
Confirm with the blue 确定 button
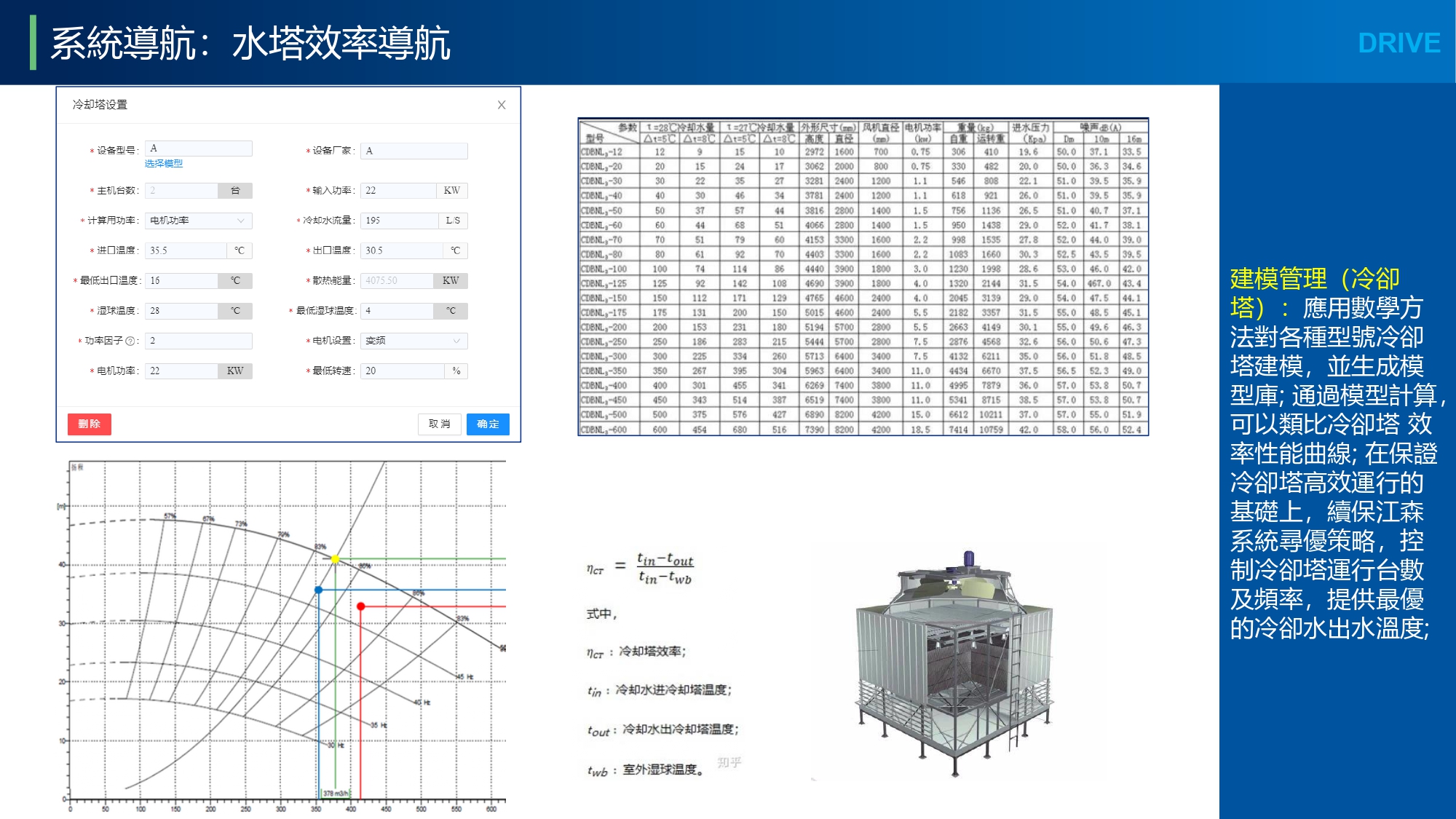pyautogui.click(x=488, y=424)
